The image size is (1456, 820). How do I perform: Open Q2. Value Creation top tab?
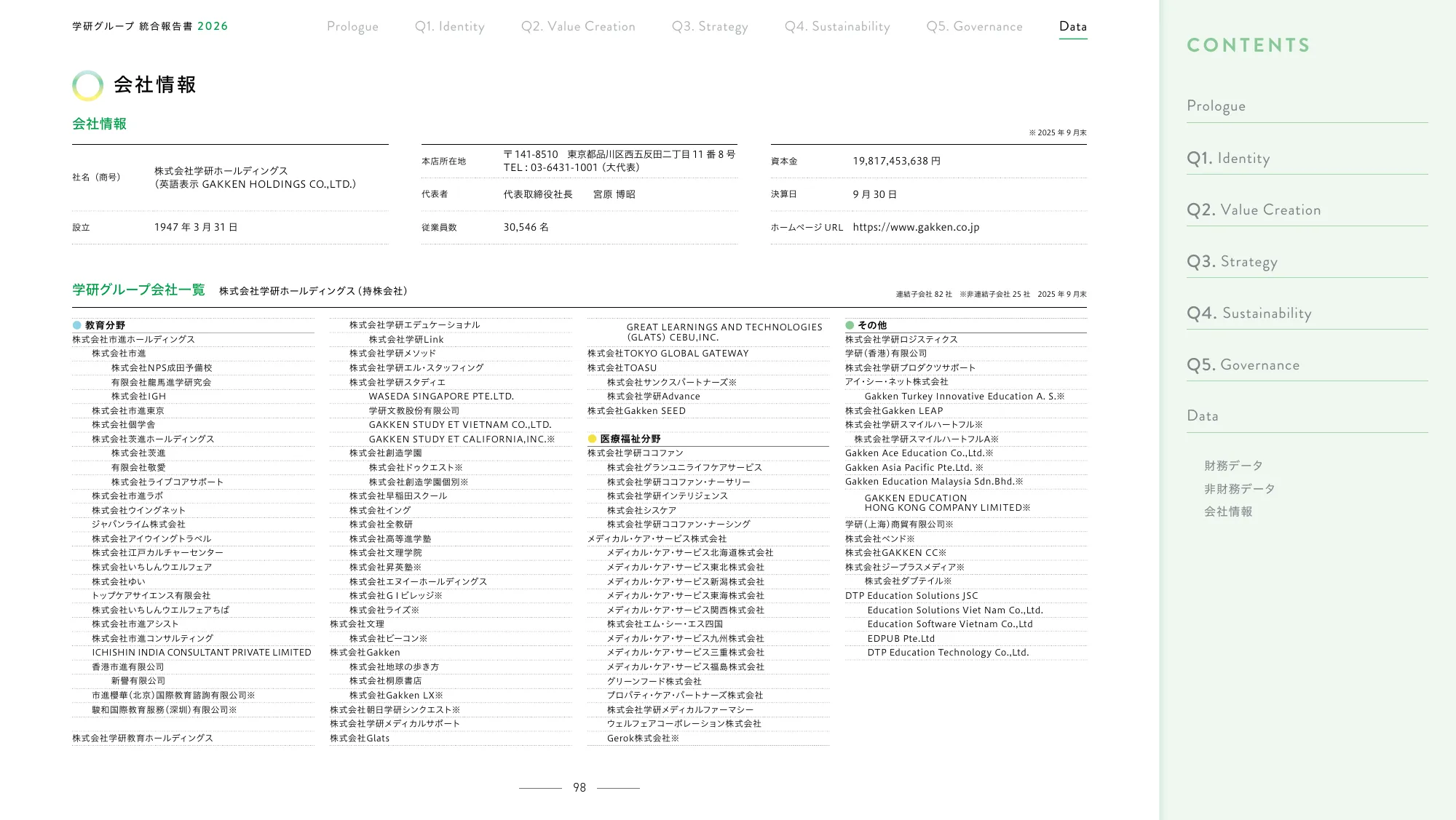[578, 26]
